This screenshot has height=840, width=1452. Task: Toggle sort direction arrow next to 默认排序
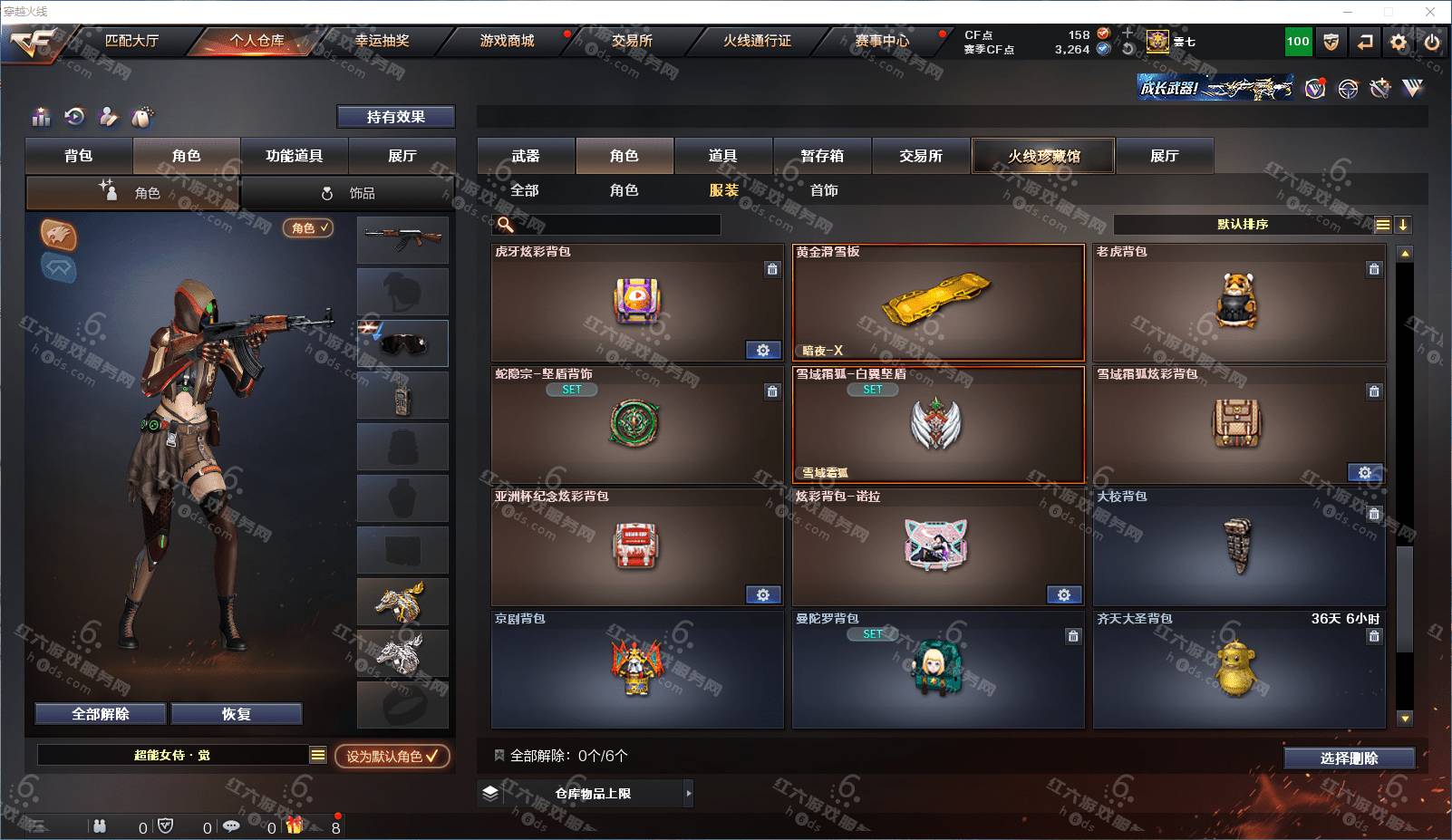point(1403,225)
